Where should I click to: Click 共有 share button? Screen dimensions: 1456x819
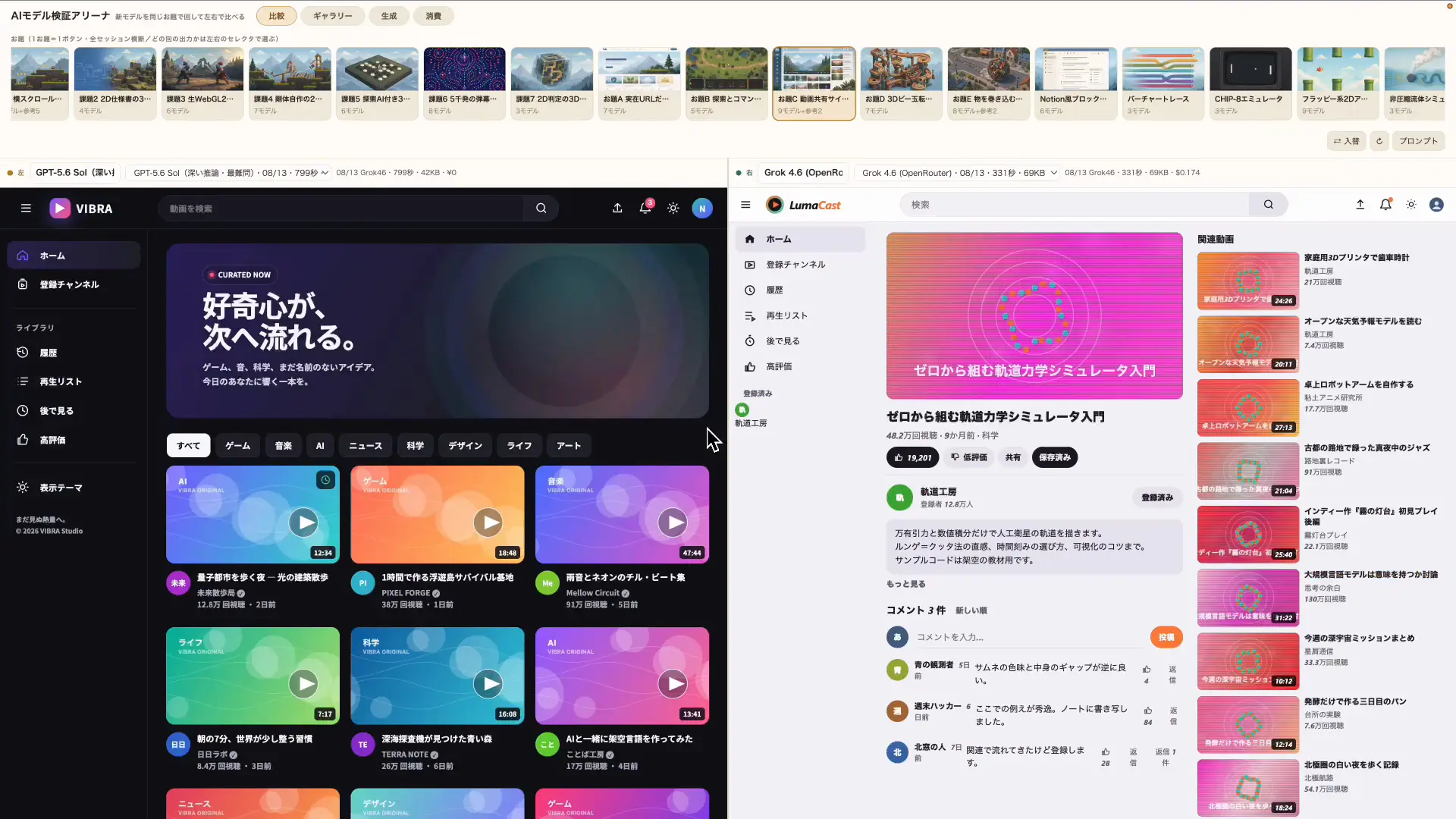tap(1012, 457)
